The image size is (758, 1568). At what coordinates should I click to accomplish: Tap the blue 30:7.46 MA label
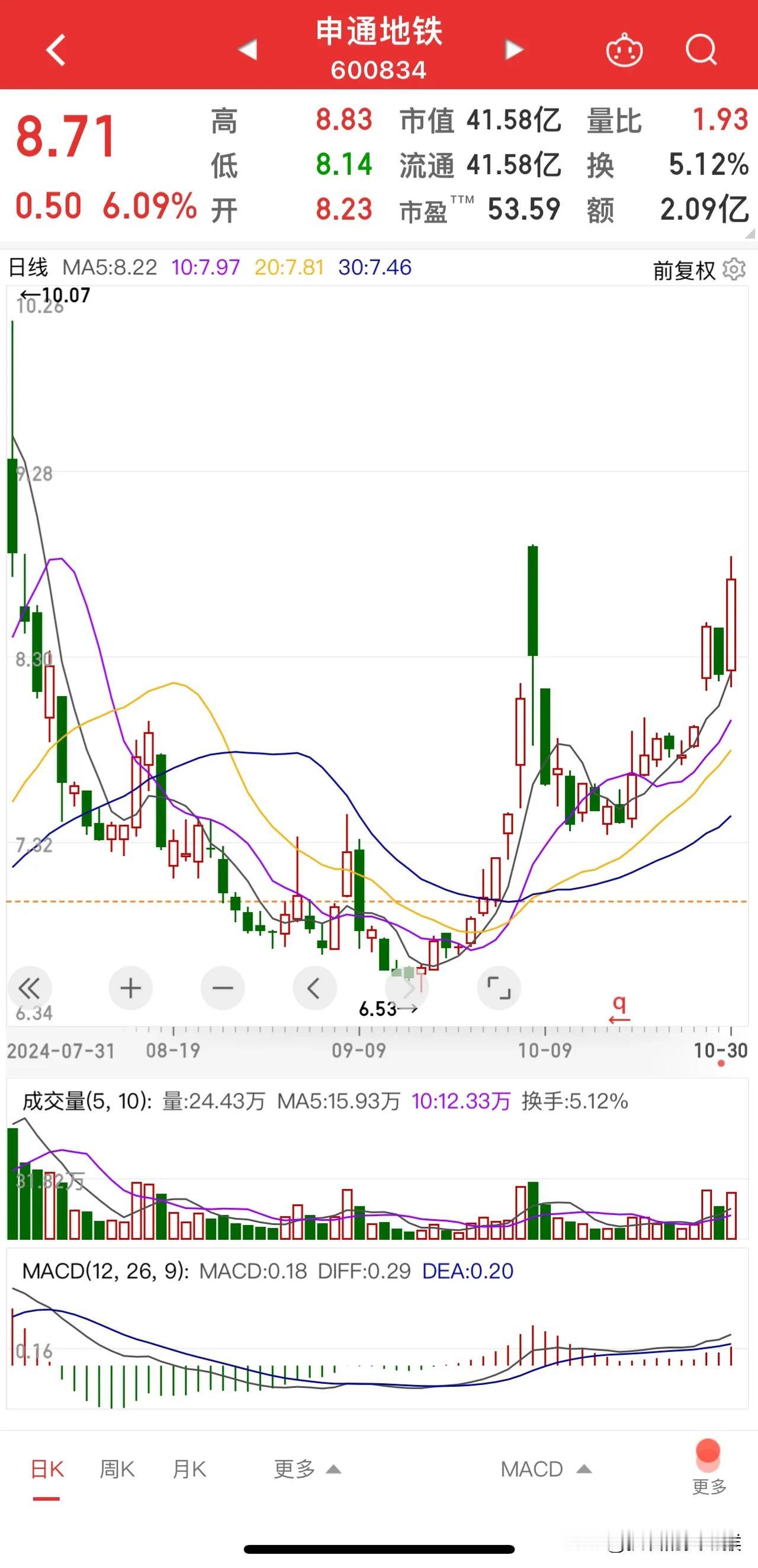375,267
